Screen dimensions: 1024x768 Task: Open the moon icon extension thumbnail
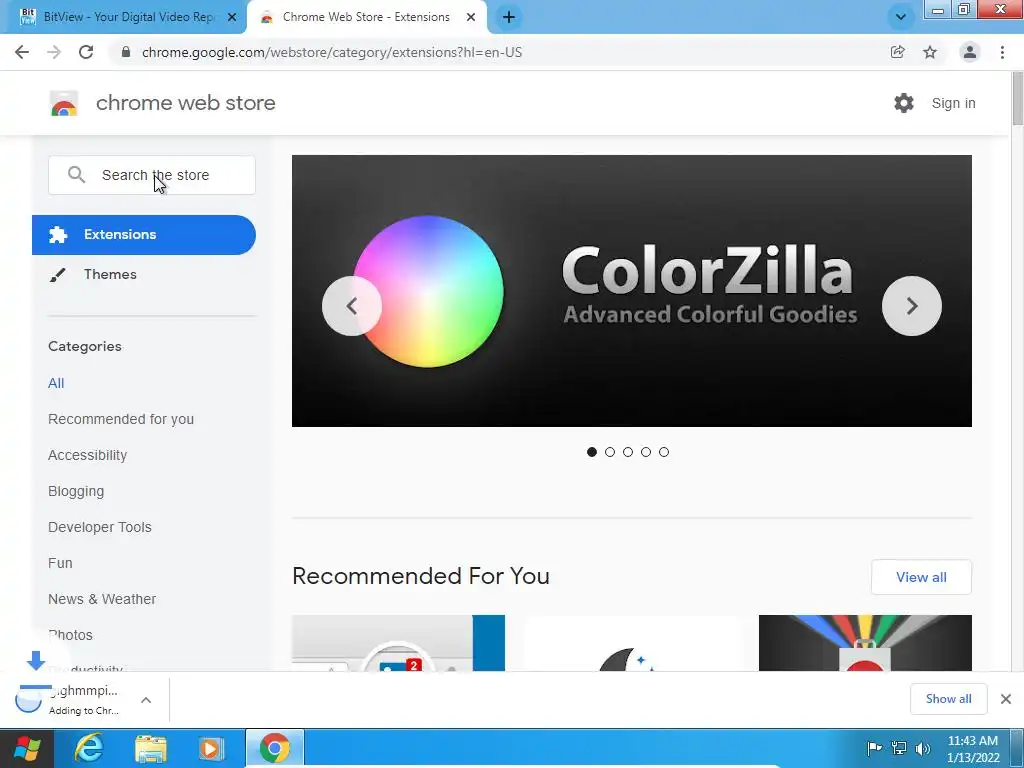(632, 643)
